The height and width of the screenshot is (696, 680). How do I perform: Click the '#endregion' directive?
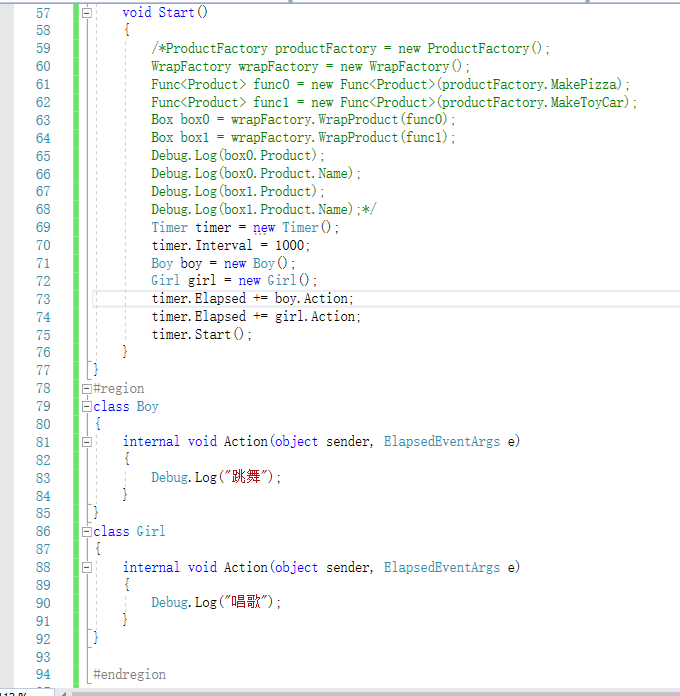coord(129,675)
